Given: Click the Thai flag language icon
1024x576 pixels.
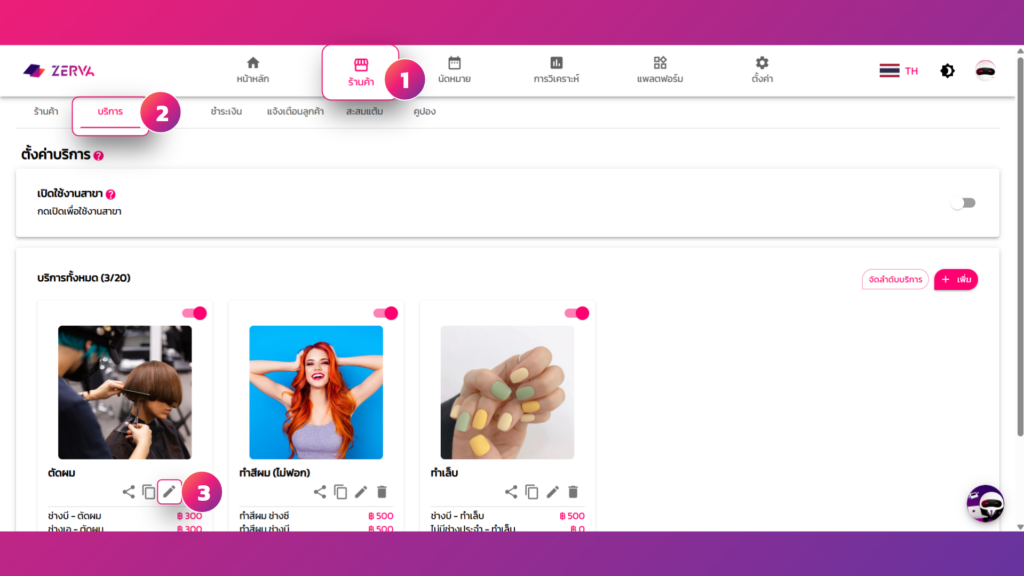Looking at the screenshot, I should (889, 71).
